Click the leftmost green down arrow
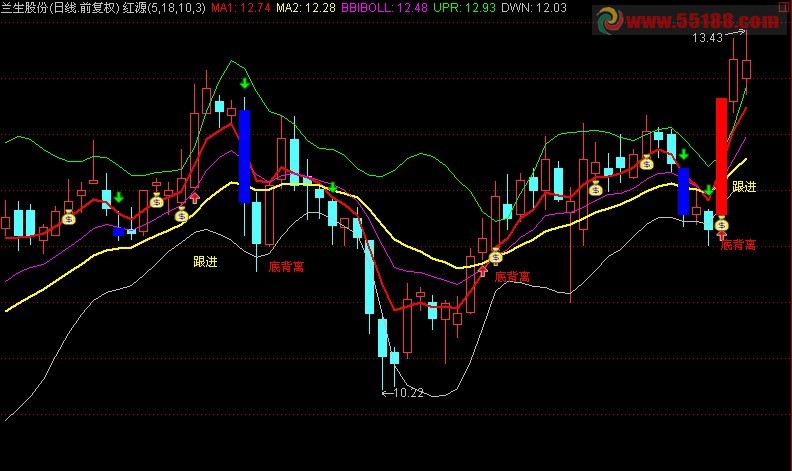792x471 pixels. pyautogui.click(x=119, y=197)
